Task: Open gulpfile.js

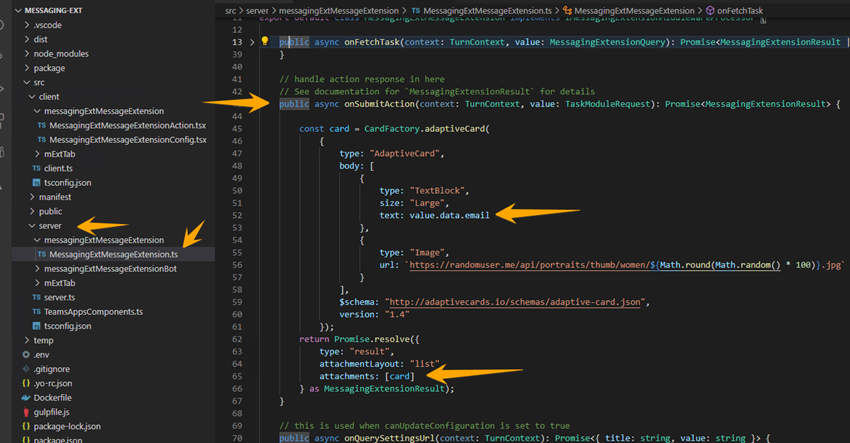Action: coord(51,412)
